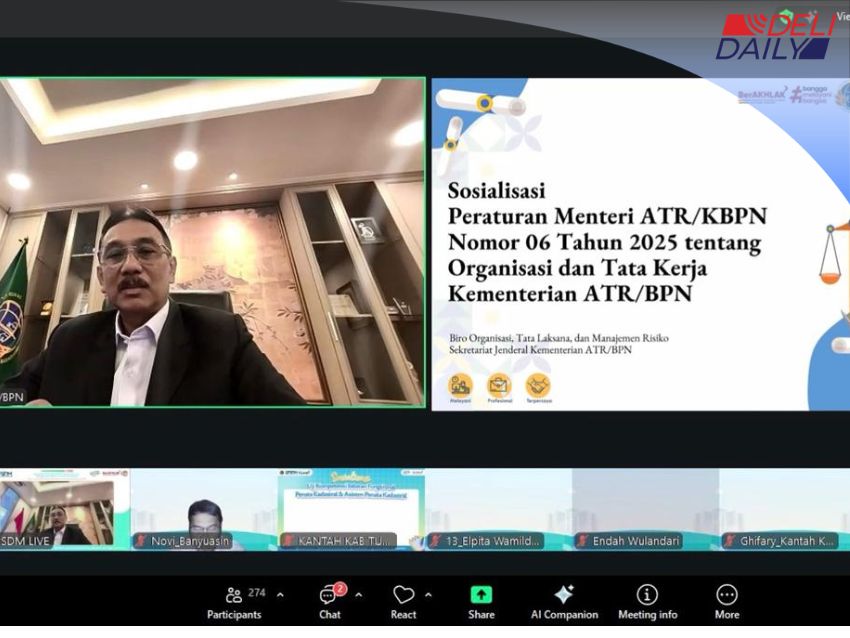
Task: Expand the Participants options chevron
Action: 280,593
